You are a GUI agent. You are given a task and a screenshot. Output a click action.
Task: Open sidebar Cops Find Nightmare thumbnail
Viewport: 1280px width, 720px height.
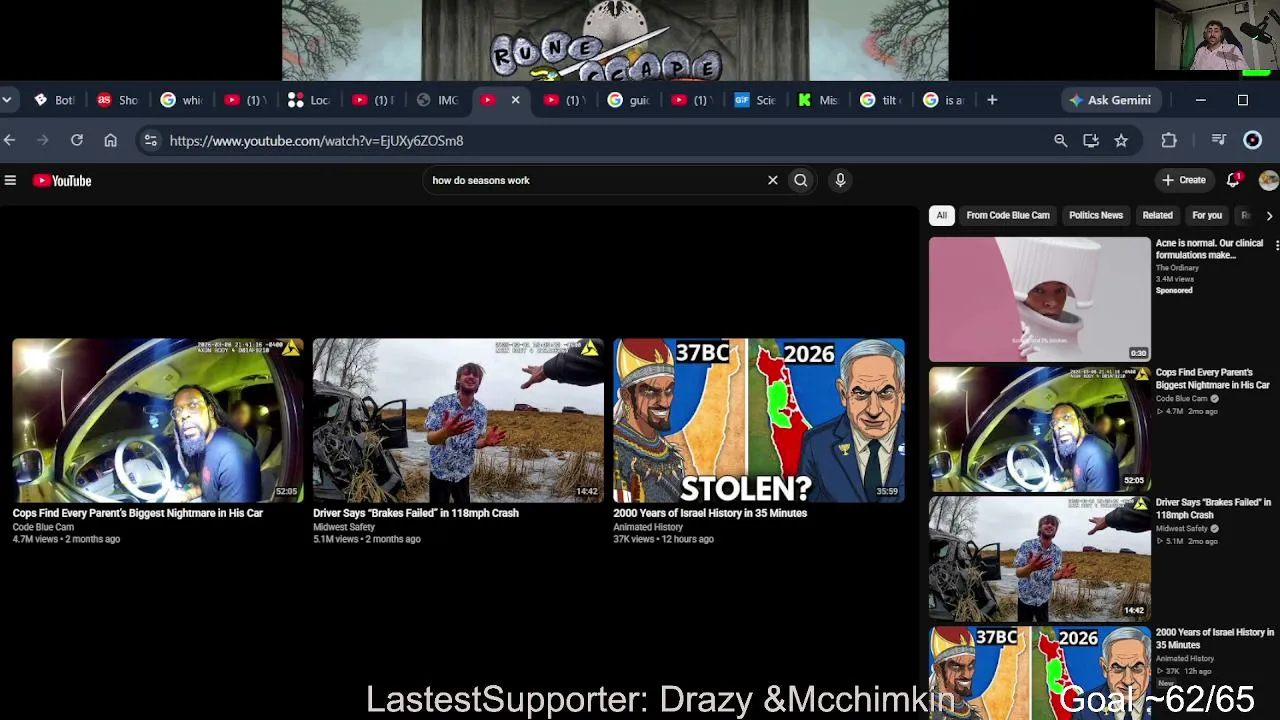(x=1040, y=429)
